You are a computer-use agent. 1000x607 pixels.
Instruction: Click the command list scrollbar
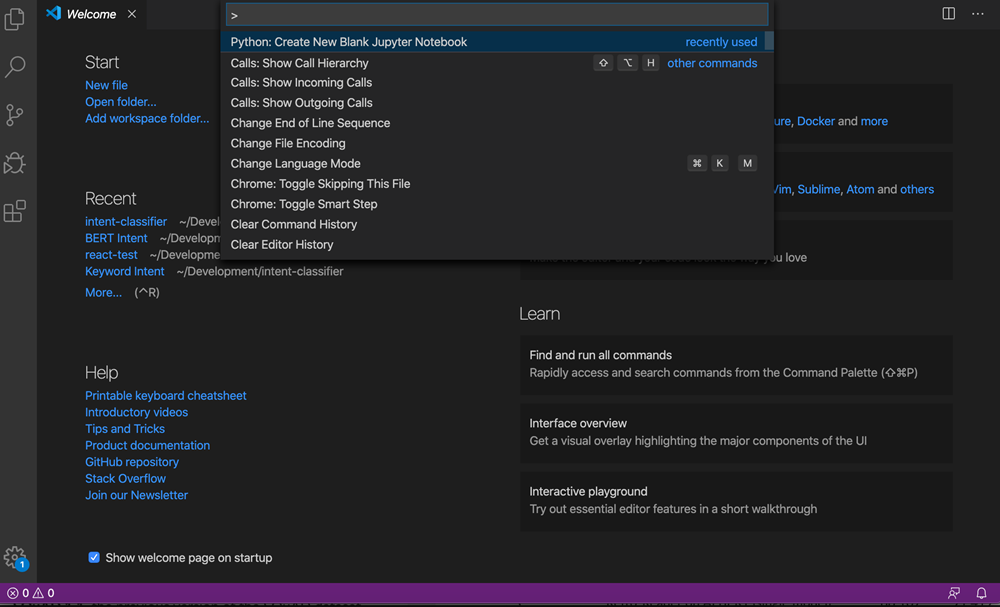point(769,41)
